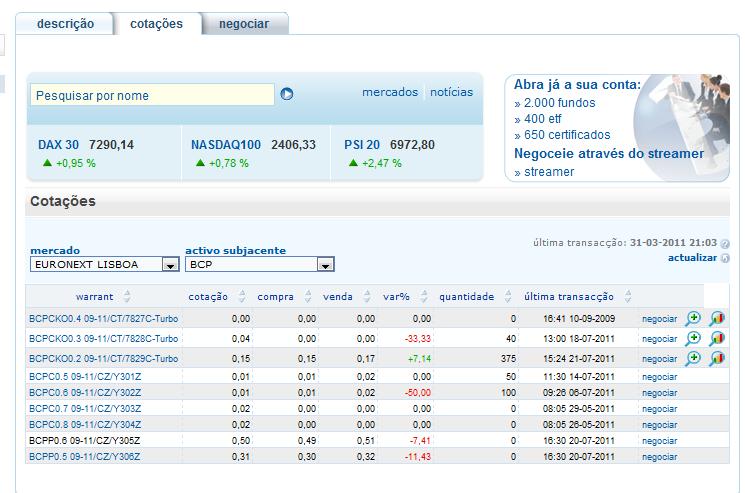Open the mercado dropdown EURONEXT LISBOA
745x493 pixels.
[x=105, y=264]
